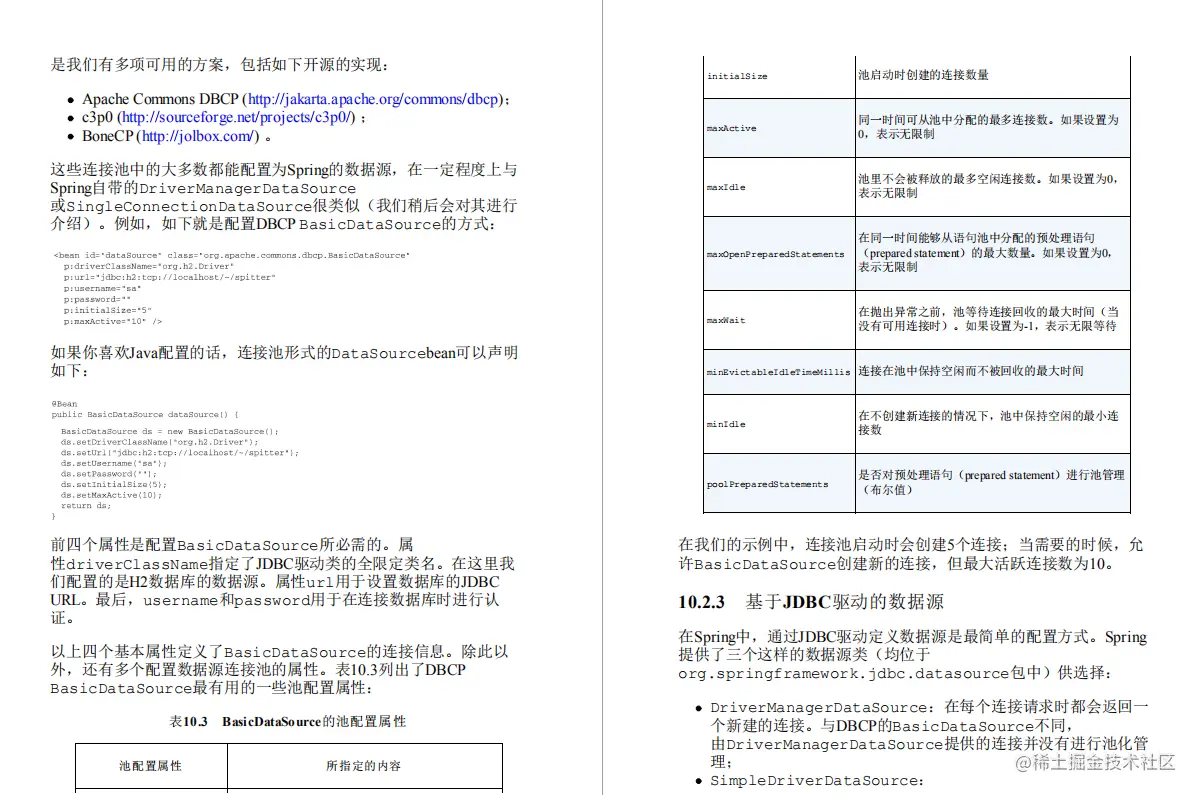The height and width of the screenshot is (795, 1198).
Task: Click the maxActive property cell
Action: tap(779, 128)
